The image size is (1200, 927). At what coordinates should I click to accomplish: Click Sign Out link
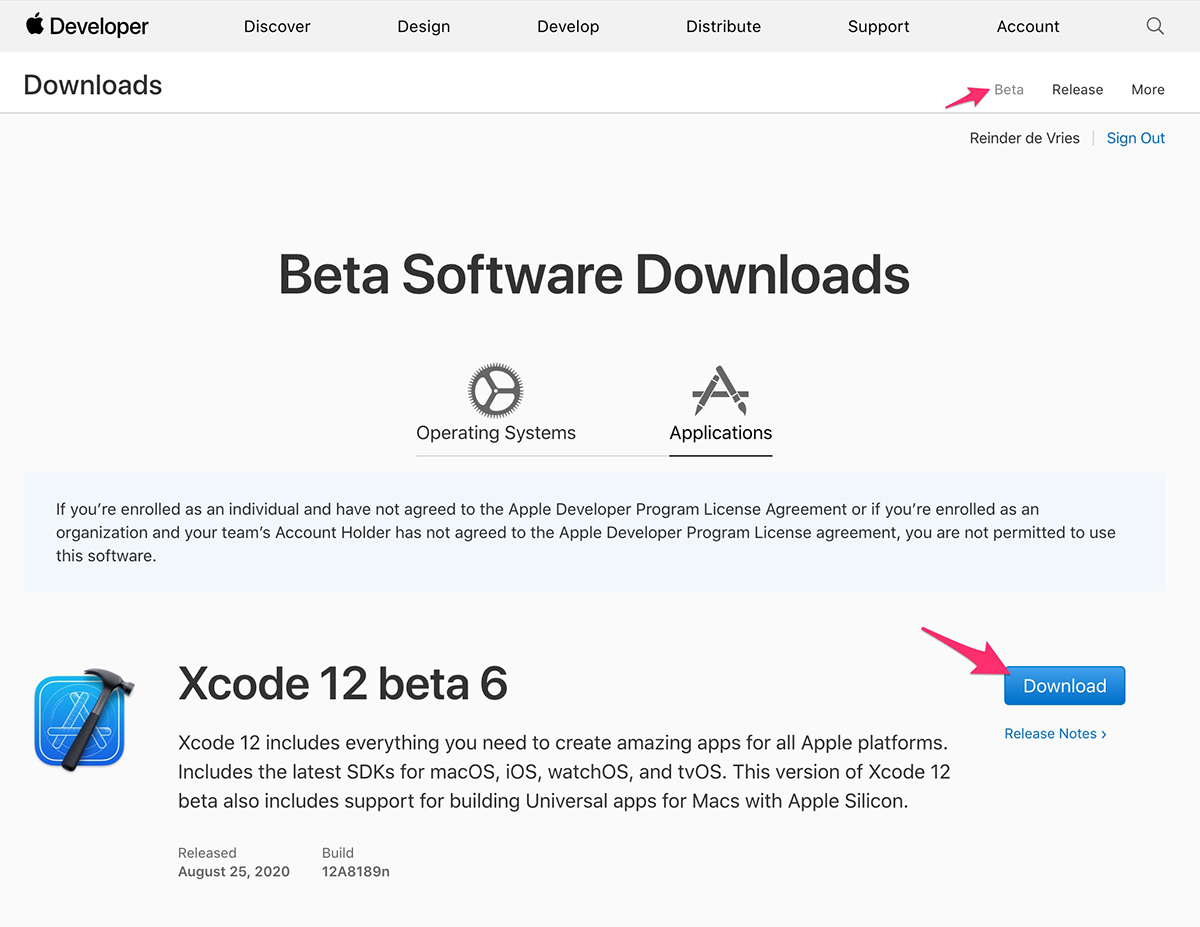1136,139
